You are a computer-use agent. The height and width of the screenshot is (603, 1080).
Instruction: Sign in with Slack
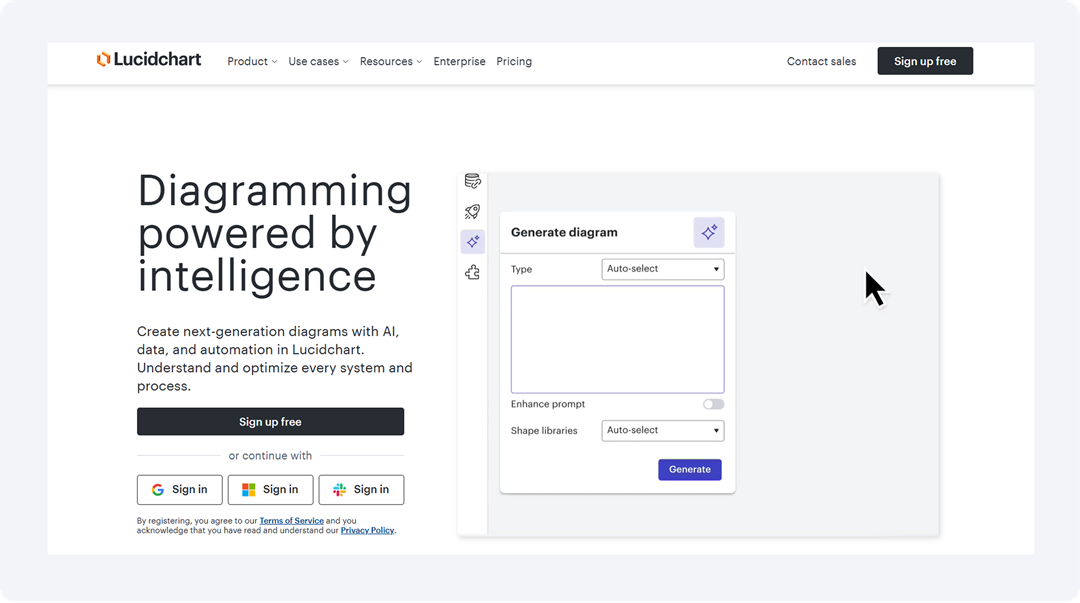[362, 490]
